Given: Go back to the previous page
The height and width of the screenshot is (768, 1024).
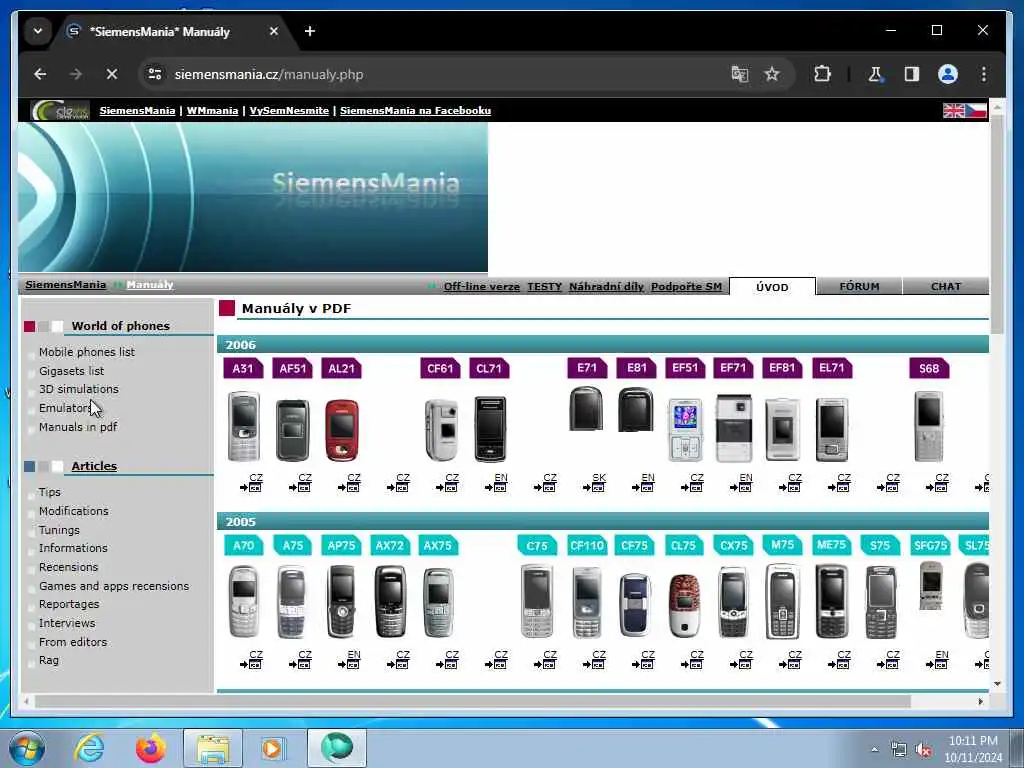Looking at the screenshot, I should click(40, 74).
